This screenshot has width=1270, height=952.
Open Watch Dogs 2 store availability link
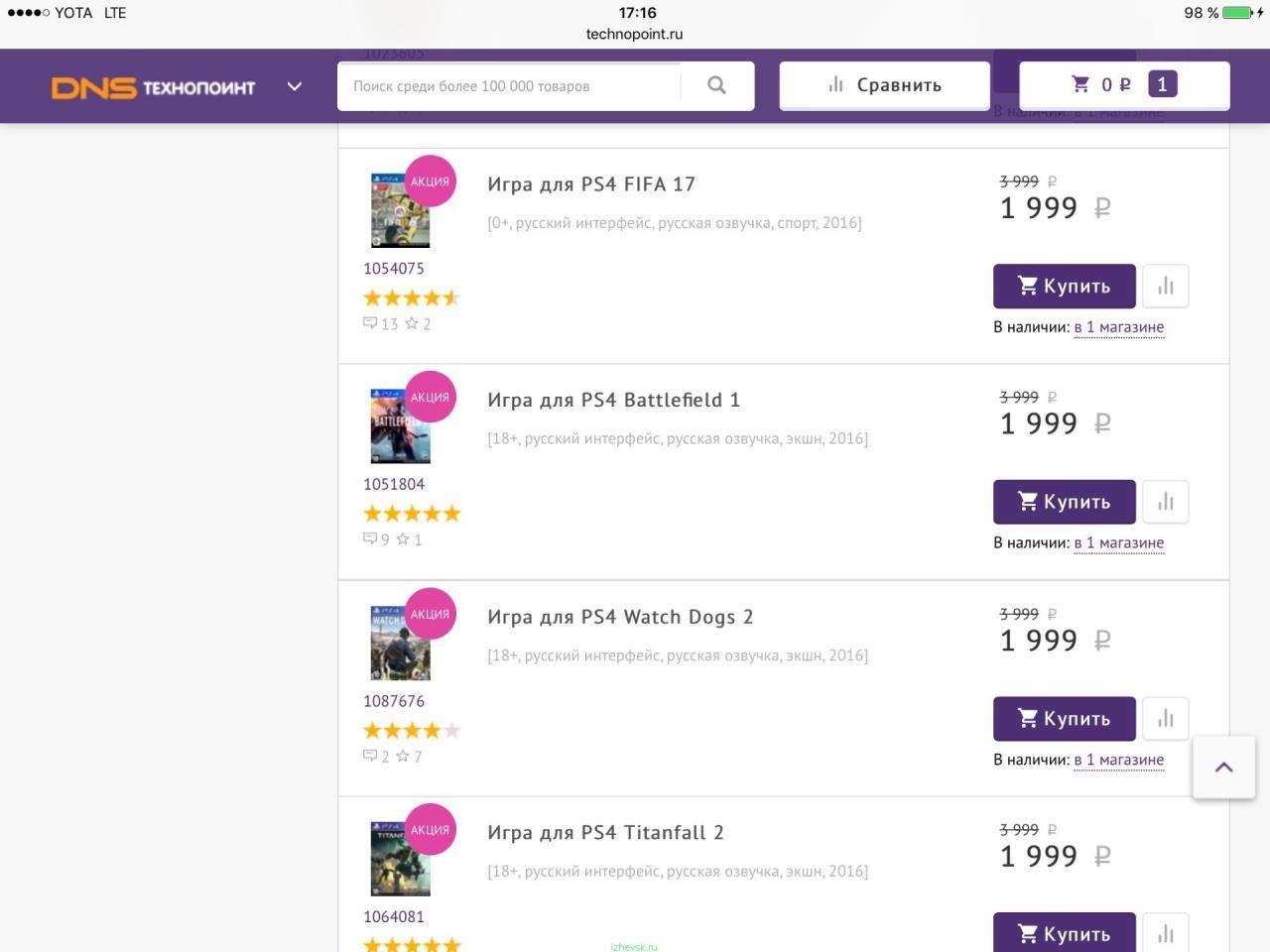coord(1118,761)
